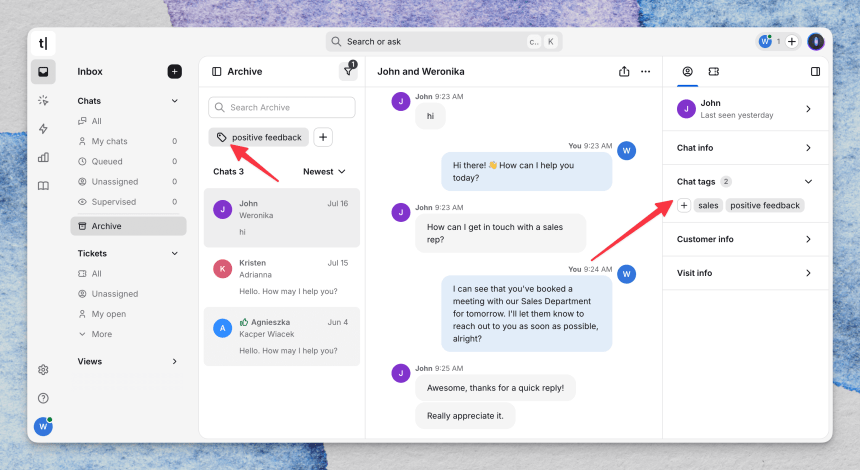The height and width of the screenshot is (470, 860).
Task: Open the Newest sort dropdown
Action: 324,172
